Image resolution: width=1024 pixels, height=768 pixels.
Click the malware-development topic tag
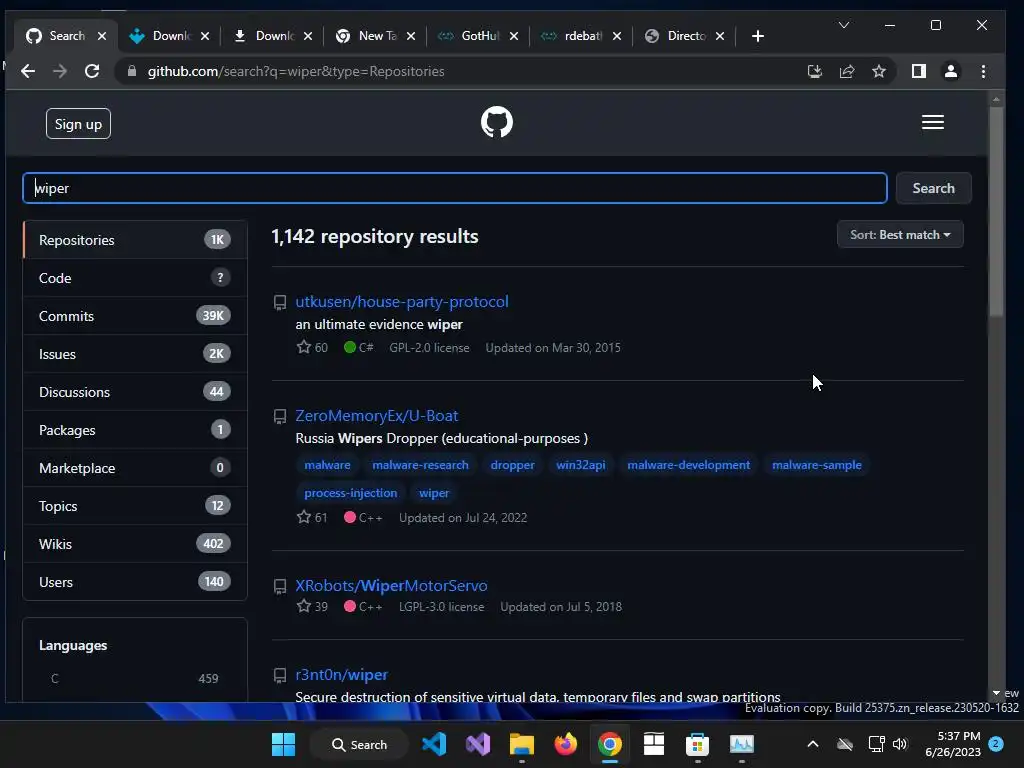point(689,465)
